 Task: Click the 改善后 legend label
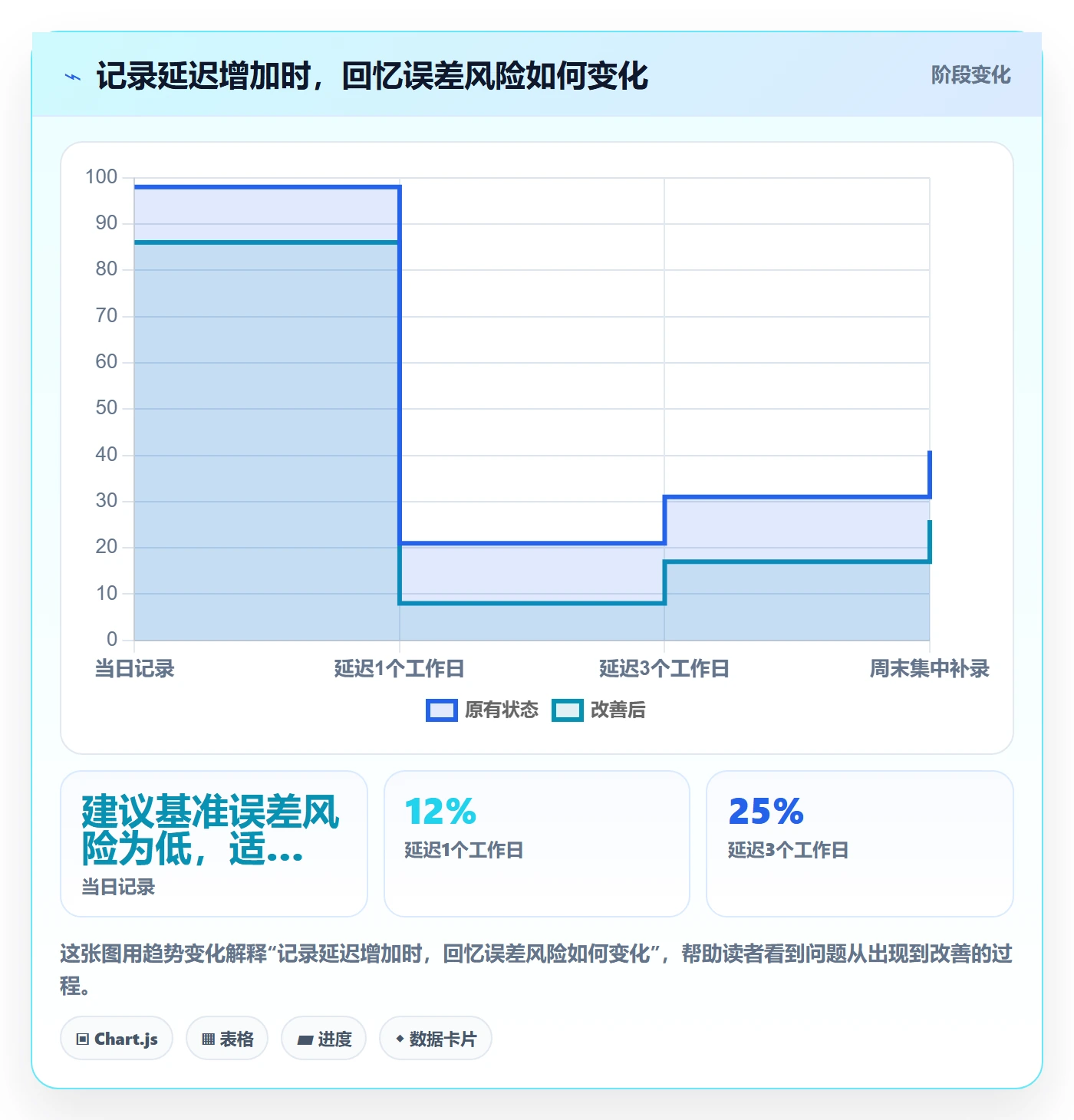click(618, 710)
